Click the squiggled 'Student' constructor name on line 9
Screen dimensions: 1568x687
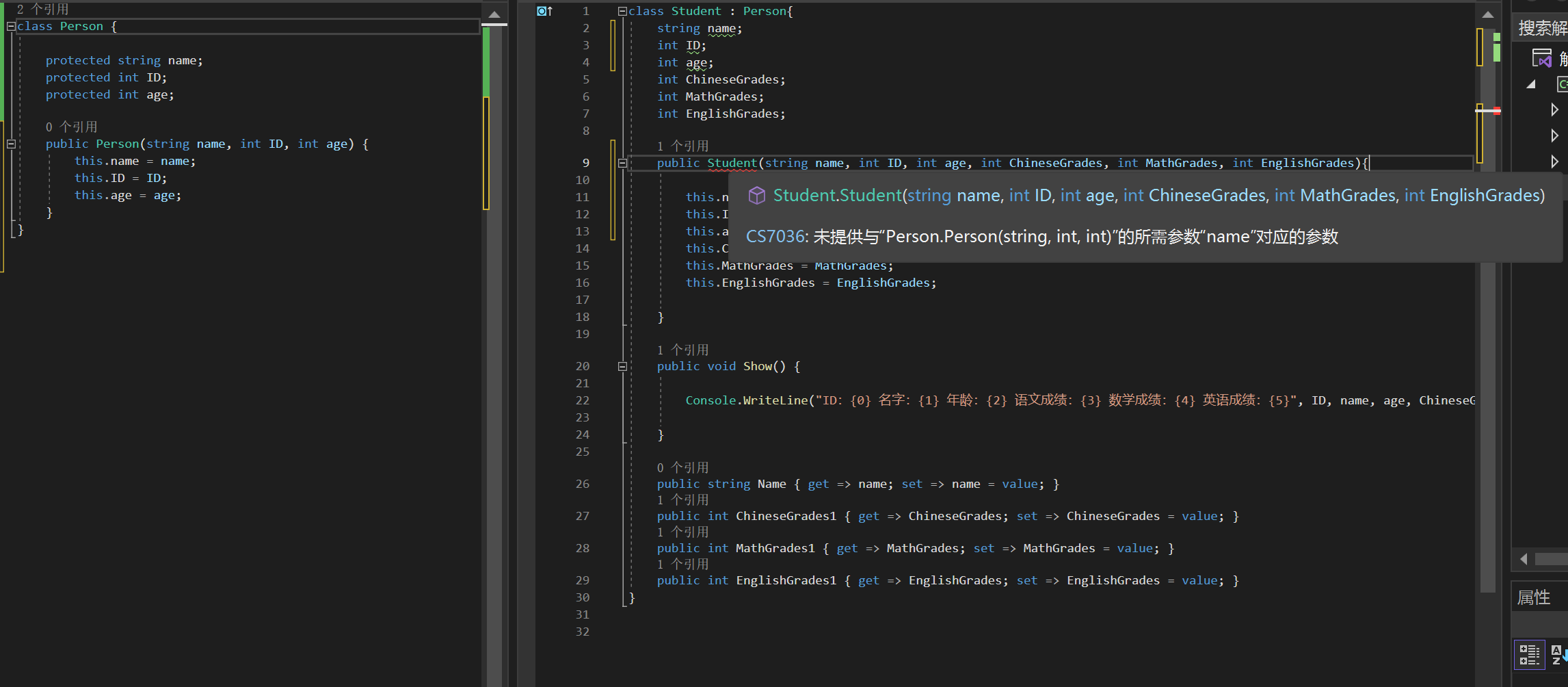point(732,164)
